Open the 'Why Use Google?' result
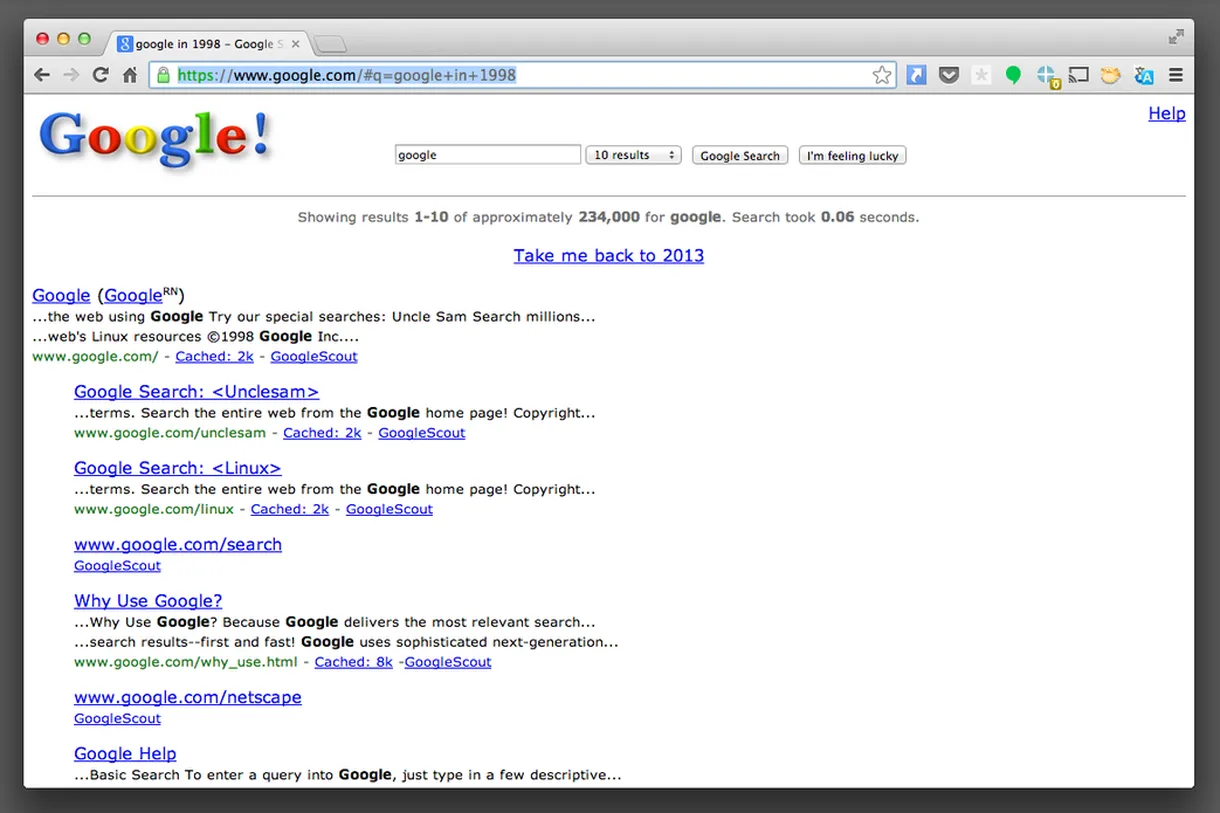The height and width of the screenshot is (813, 1220). (148, 601)
